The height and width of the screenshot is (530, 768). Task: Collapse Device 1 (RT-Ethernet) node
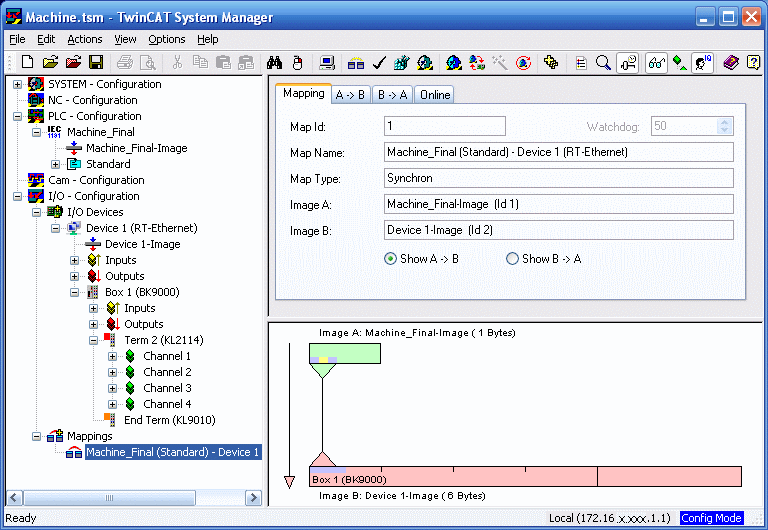[x=55, y=228]
